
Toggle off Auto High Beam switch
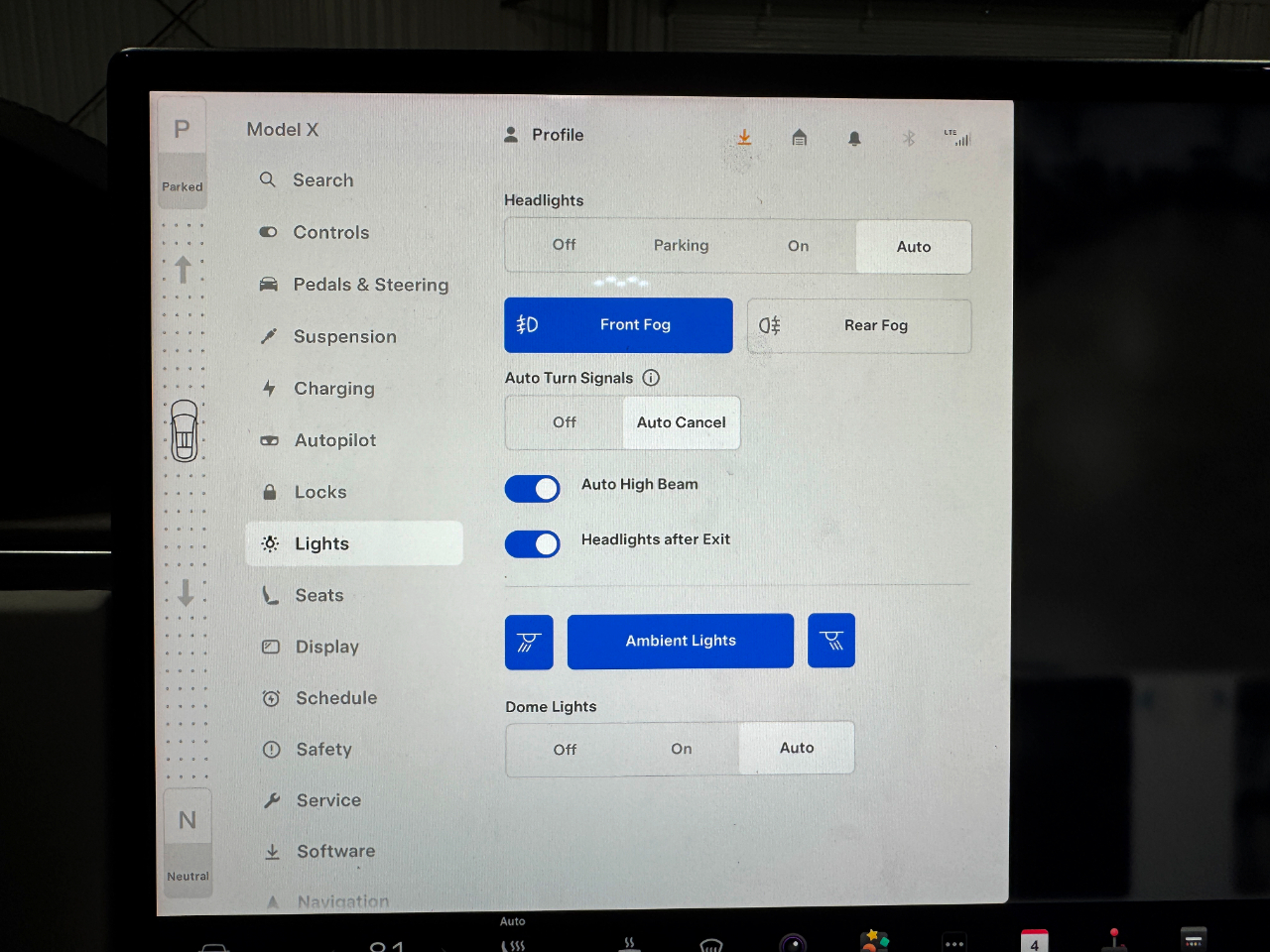tap(533, 488)
